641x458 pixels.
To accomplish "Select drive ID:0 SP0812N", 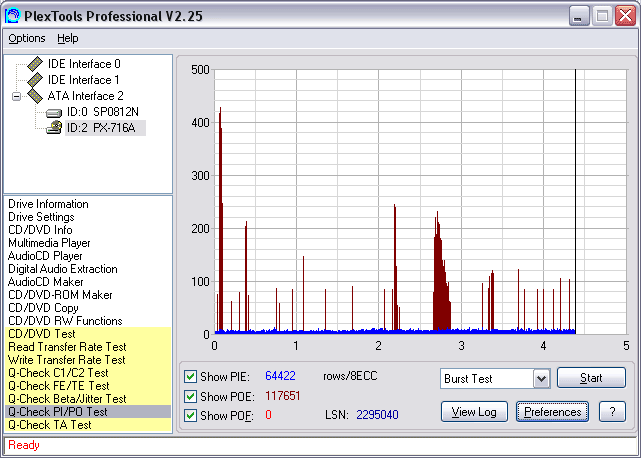I will 103,112.
